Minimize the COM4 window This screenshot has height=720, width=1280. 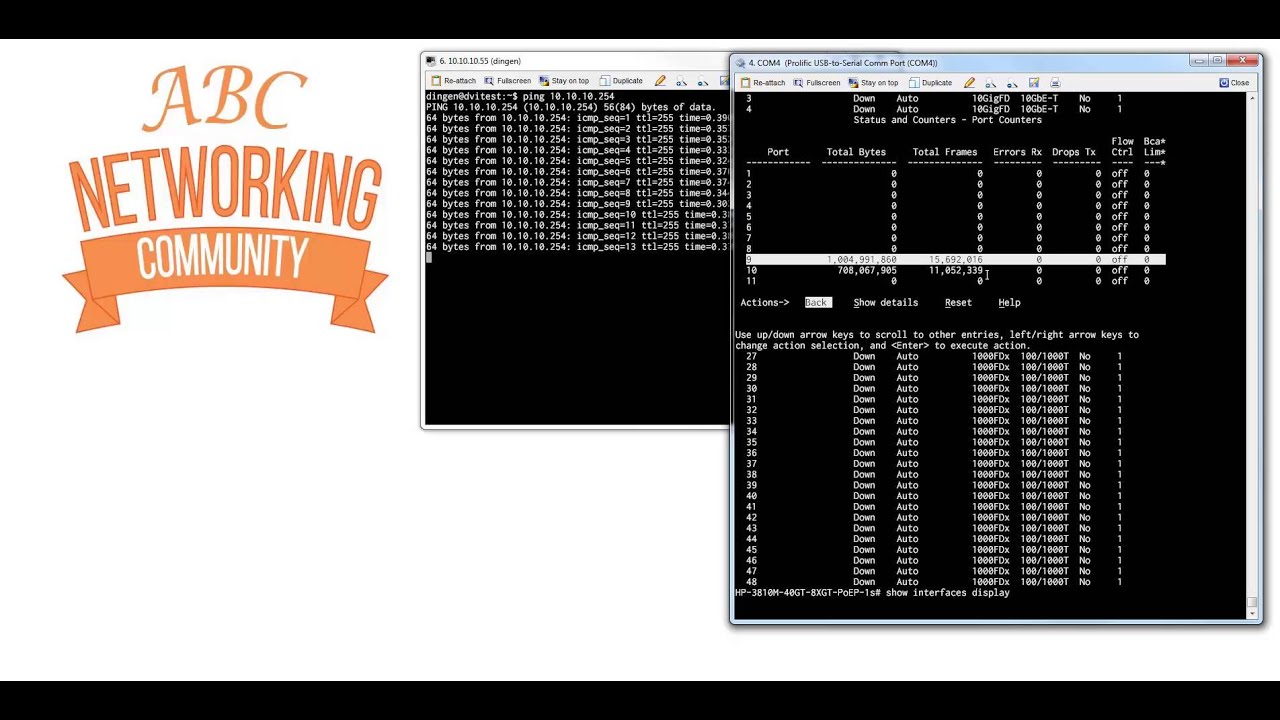pyautogui.click(x=1199, y=61)
